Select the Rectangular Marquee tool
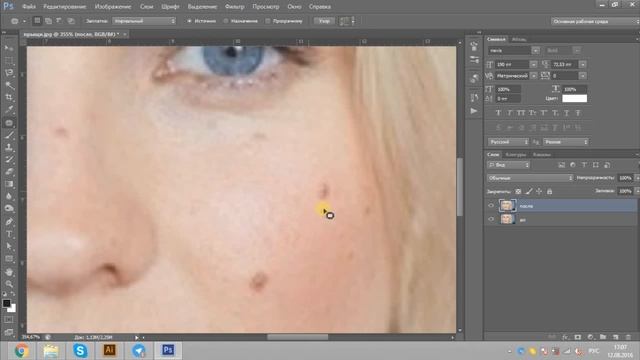The image size is (640, 360). tap(9, 61)
